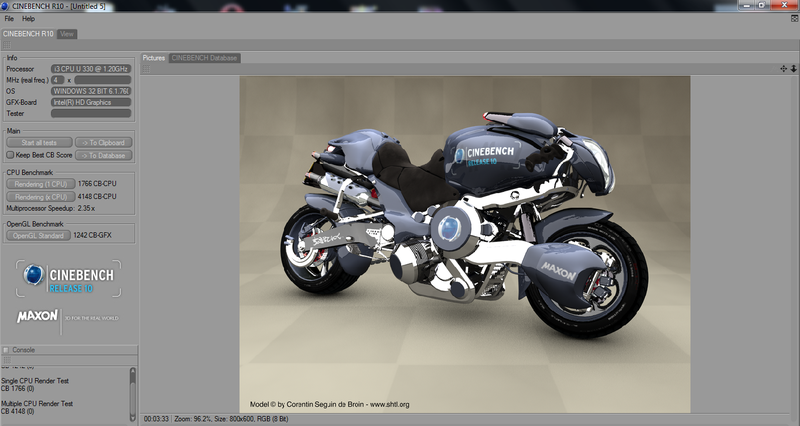Enable the Keep Best CB Score checkbox
Viewport: 800px width, 426px height.
pos(10,155)
